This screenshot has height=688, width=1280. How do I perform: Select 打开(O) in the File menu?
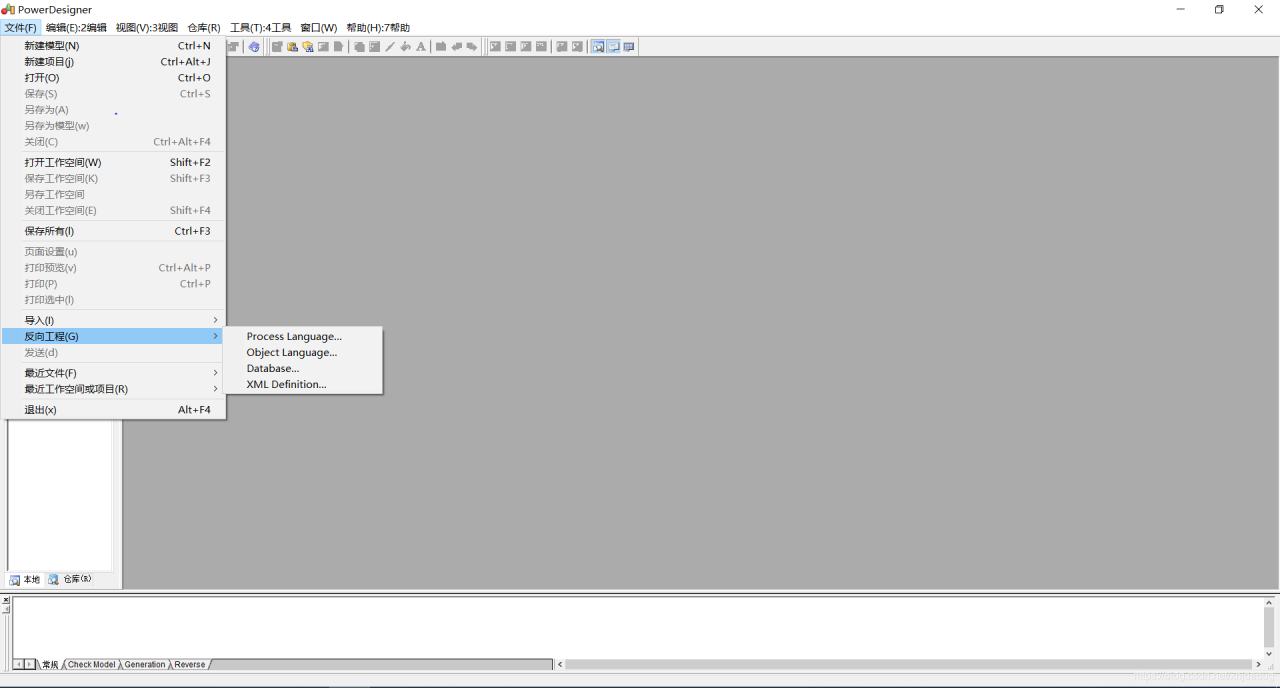point(113,78)
